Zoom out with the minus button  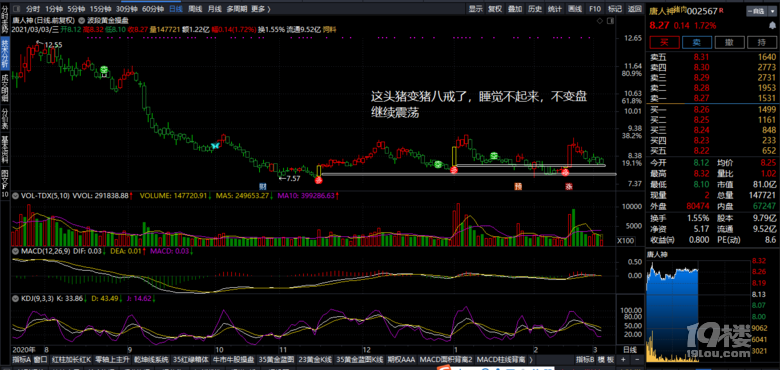pyautogui.click(x=637, y=360)
